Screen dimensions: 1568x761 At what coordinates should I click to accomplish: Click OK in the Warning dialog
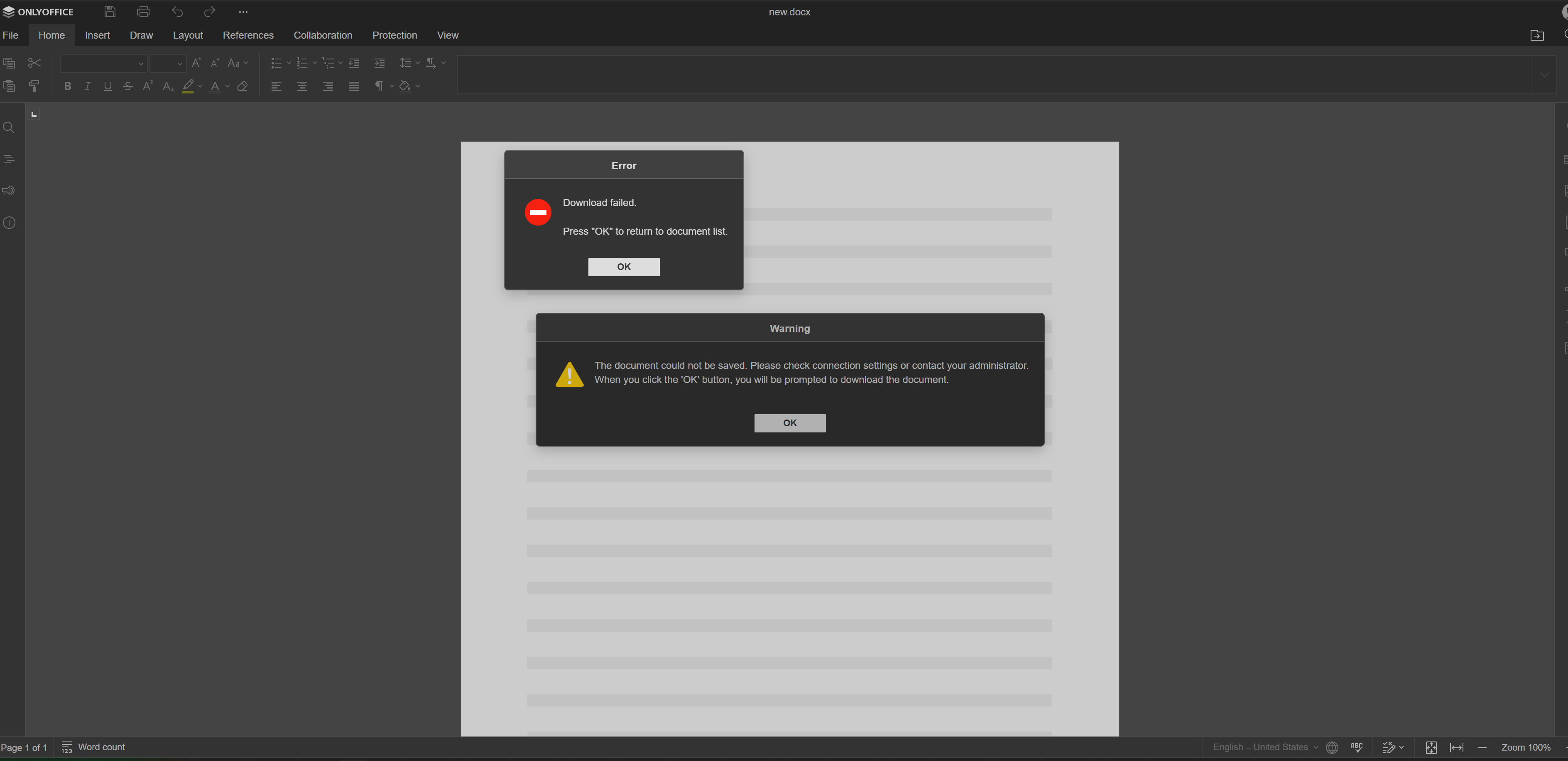(x=789, y=423)
